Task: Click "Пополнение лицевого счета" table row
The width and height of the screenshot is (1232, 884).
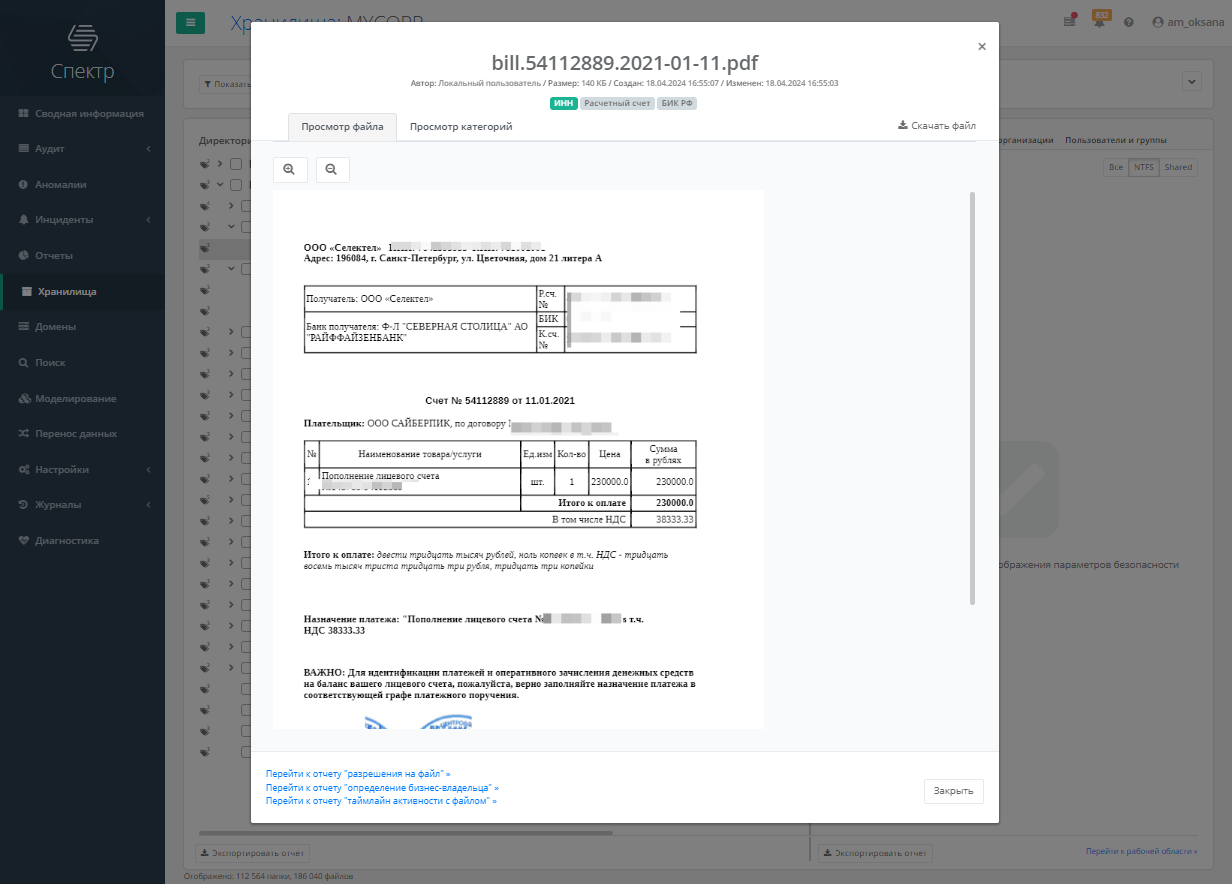Action: click(x=500, y=482)
